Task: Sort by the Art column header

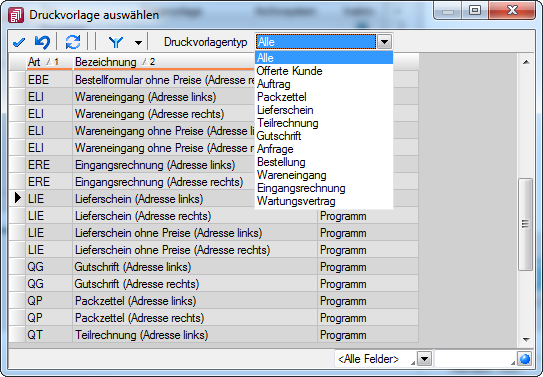Action: [49, 62]
